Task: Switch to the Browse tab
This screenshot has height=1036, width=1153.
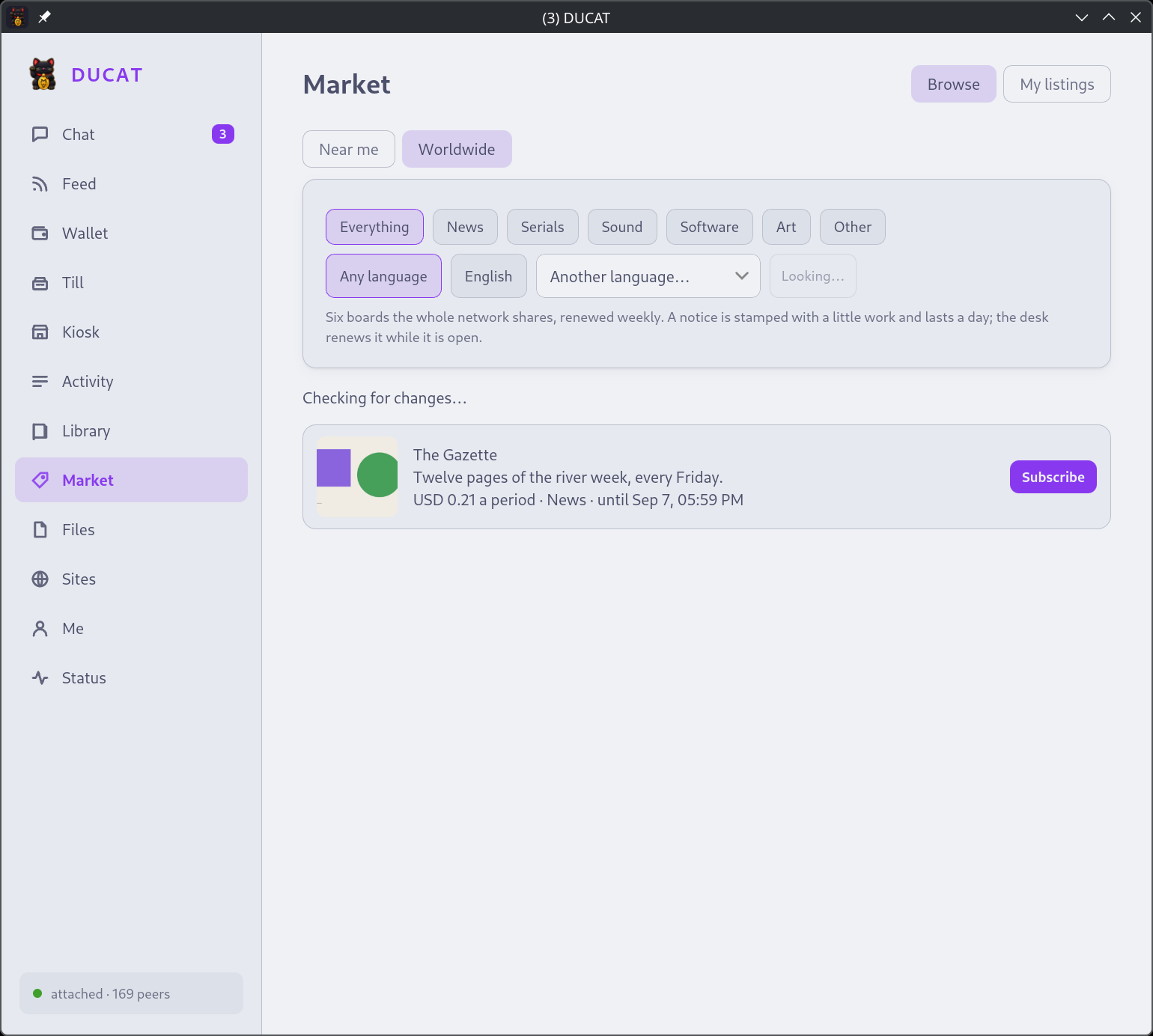Action: (x=954, y=84)
